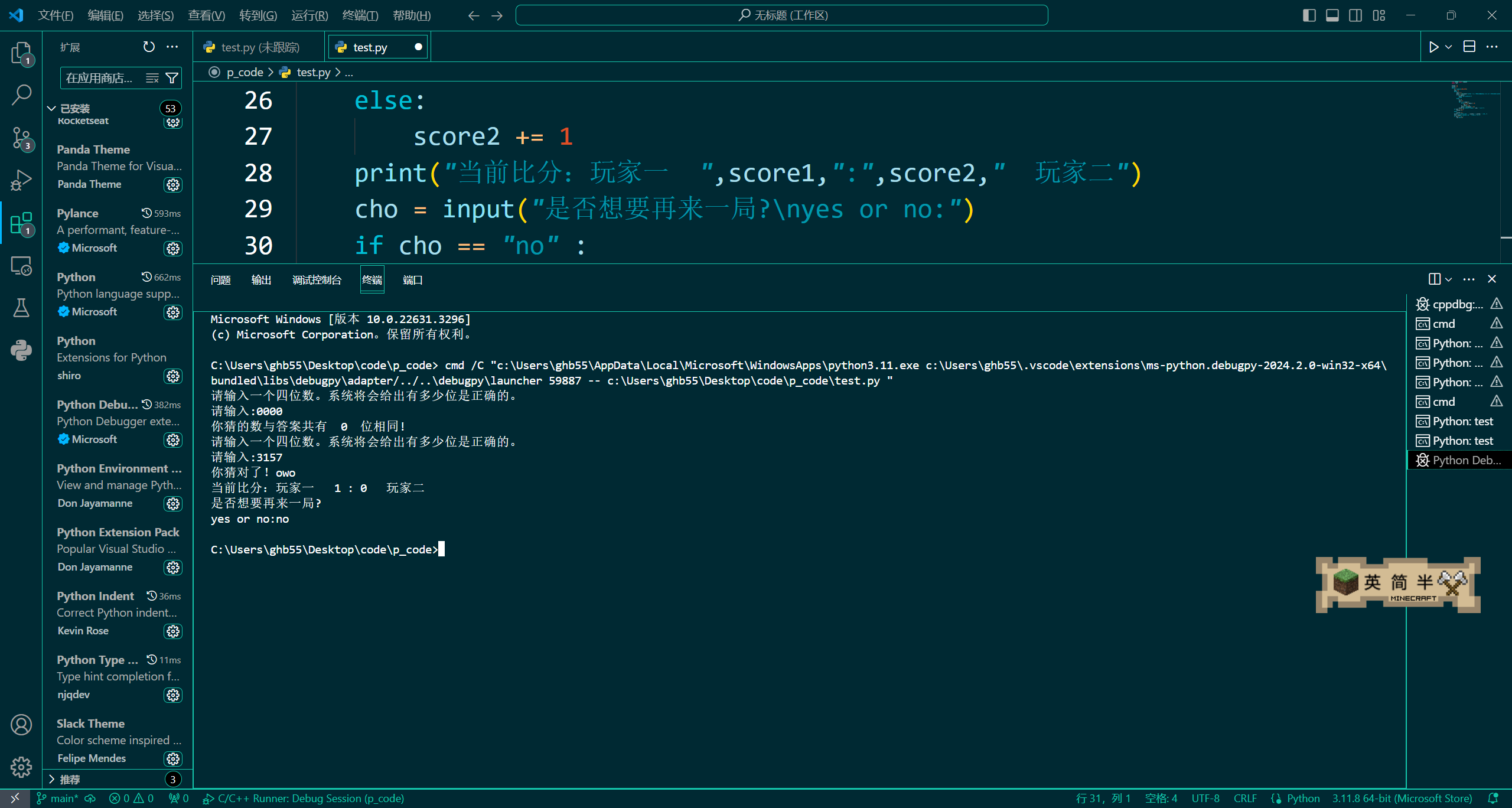
Task: Open Run and Debug view icon
Action: pos(21,180)
